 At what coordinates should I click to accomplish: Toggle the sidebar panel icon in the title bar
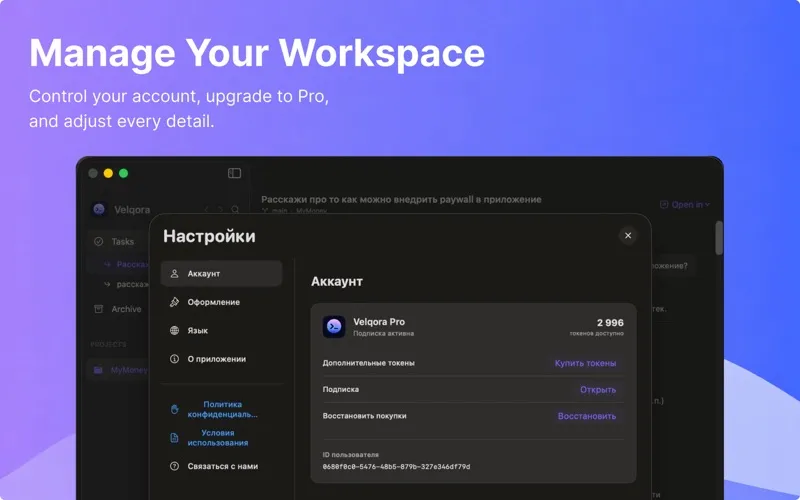(234, 173)
